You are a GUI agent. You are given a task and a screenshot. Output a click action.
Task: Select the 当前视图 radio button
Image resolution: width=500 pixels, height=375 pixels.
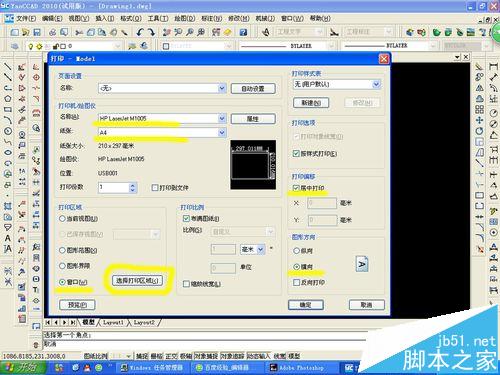tap(62, 219)
